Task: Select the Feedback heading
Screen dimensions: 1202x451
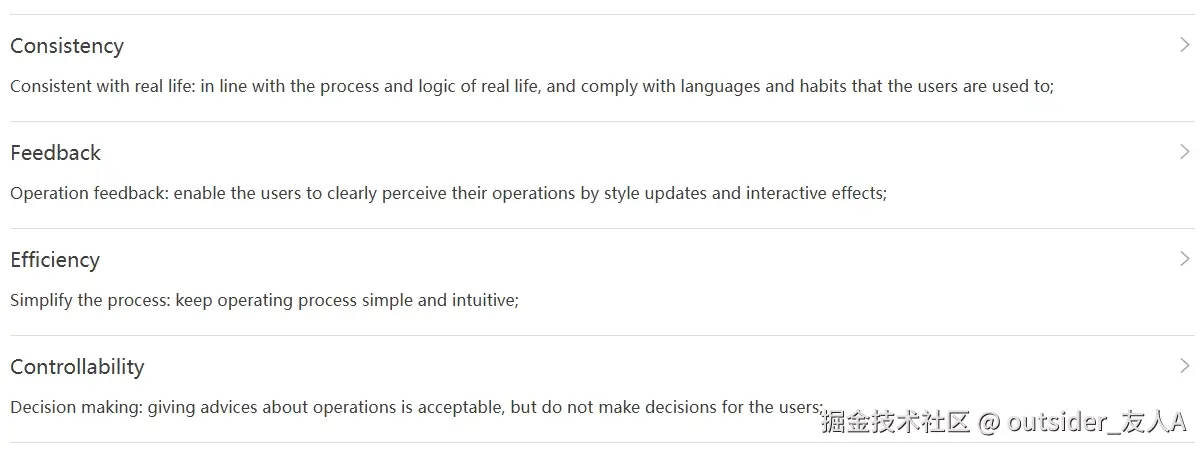Action: coord(55,153)
